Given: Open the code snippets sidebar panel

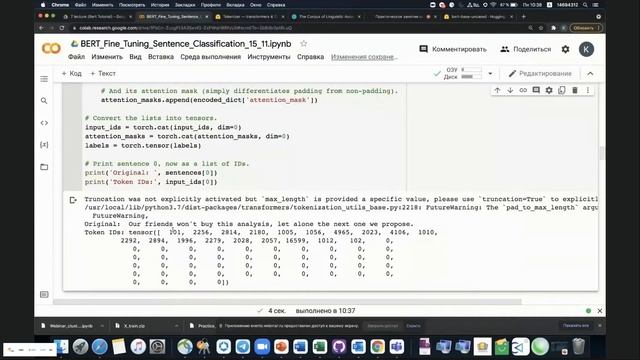Looking at the screenshot, I should point(44,123).
